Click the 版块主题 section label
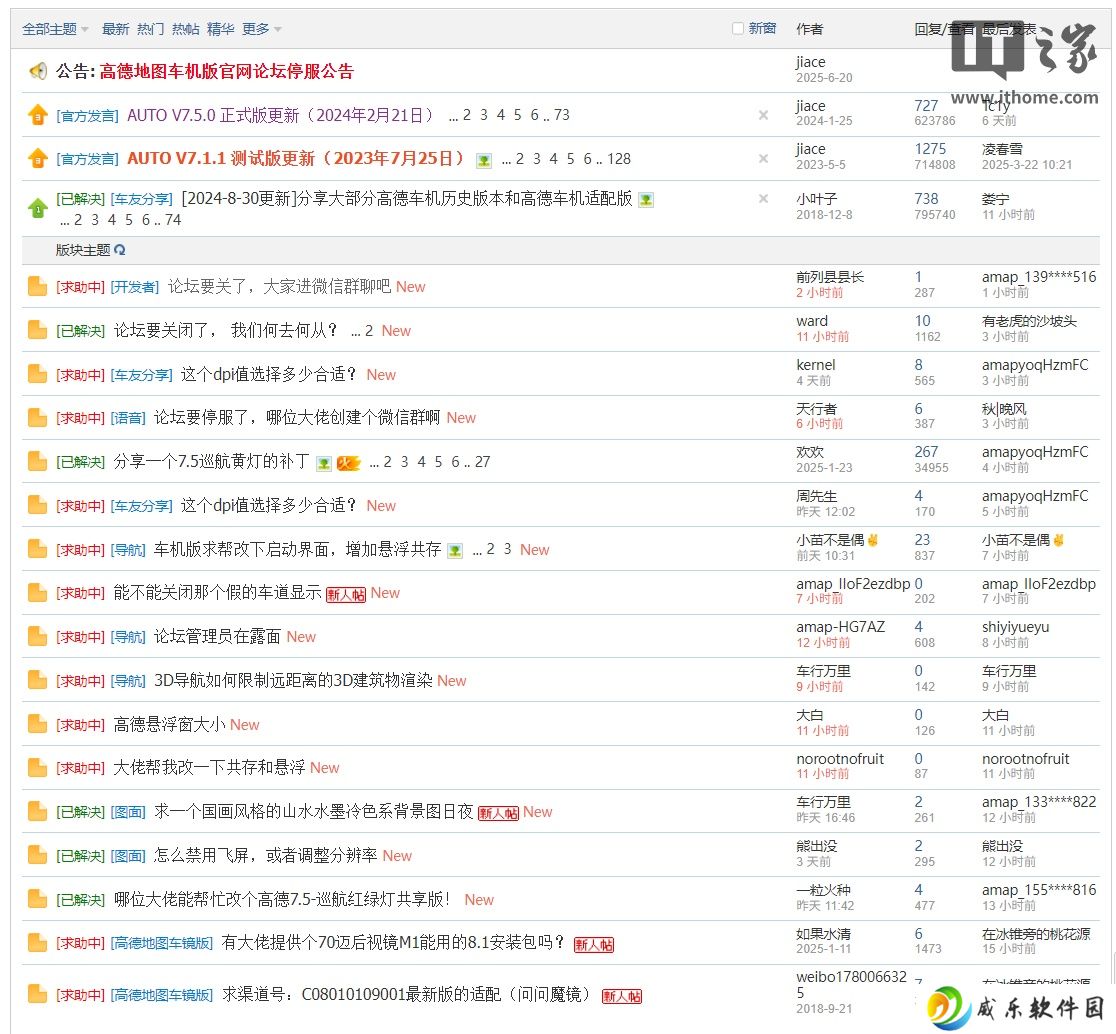This screenshot has width=1116, height=1034. pyautogui.click(x=83, y=250)
